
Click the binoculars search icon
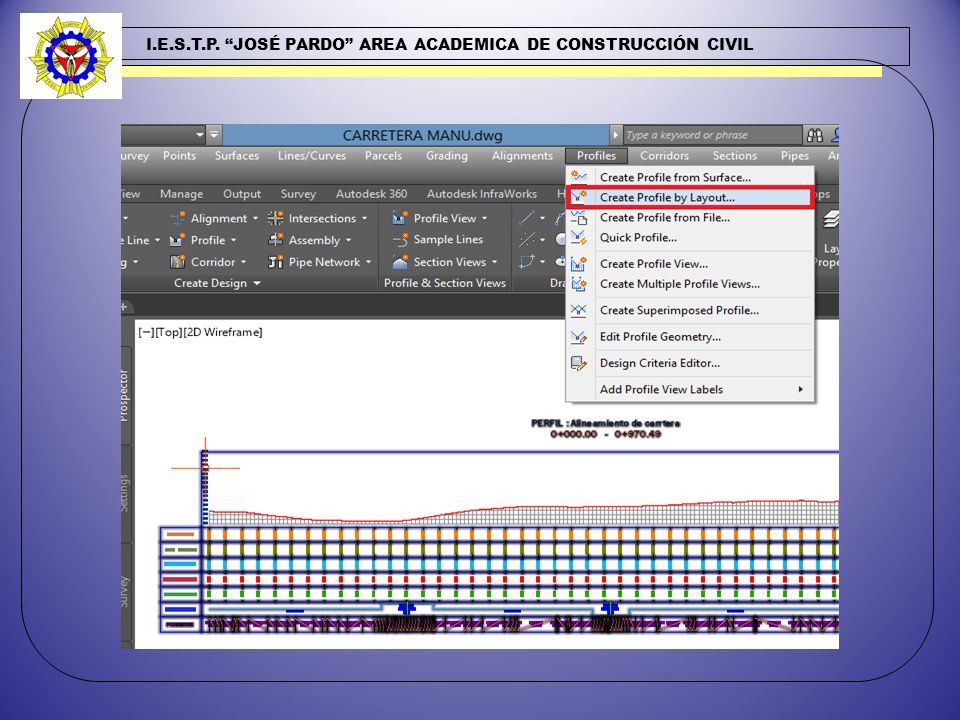(x=815, y=135)
